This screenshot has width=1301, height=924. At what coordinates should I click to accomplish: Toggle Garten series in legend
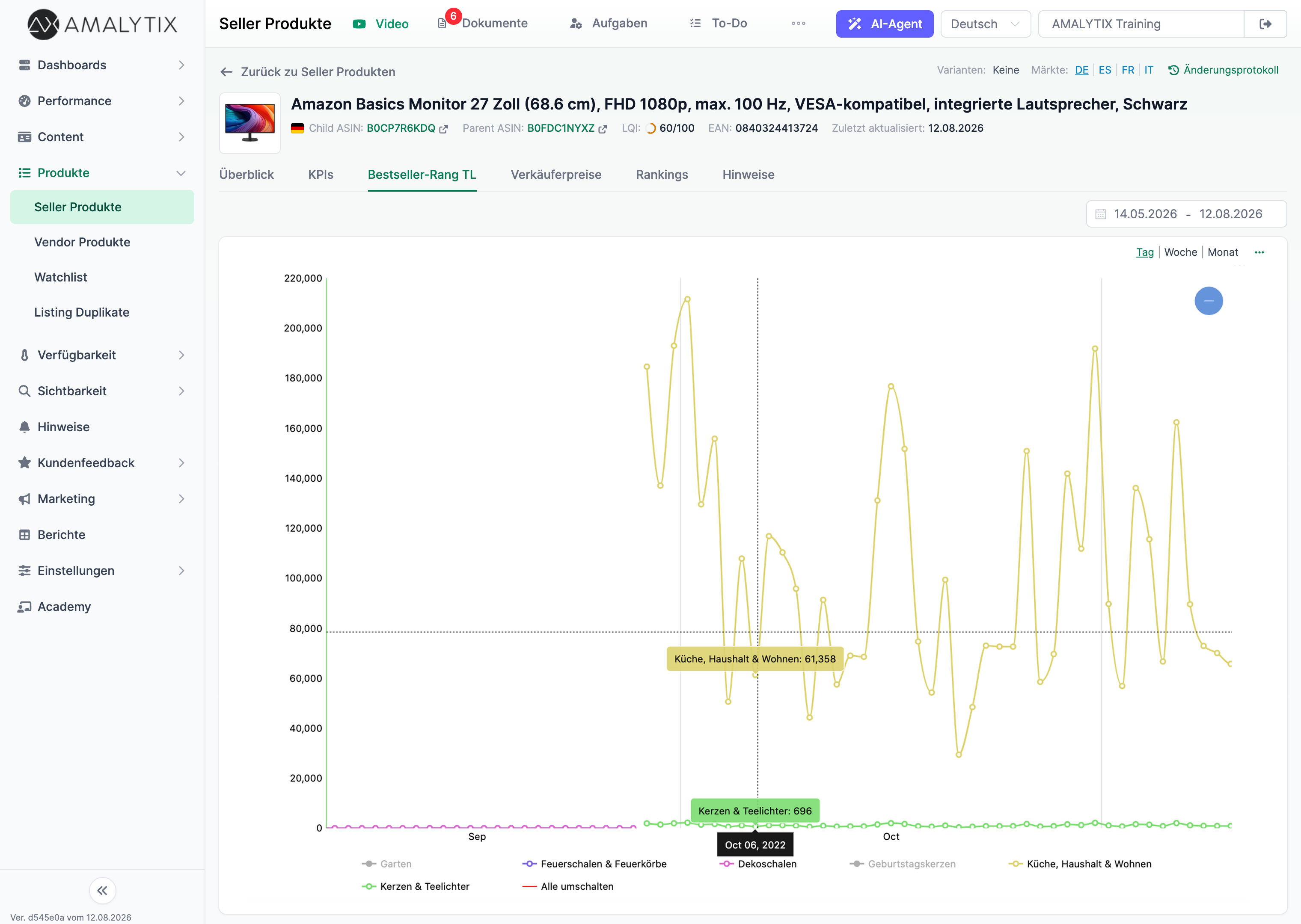[387, 864]
